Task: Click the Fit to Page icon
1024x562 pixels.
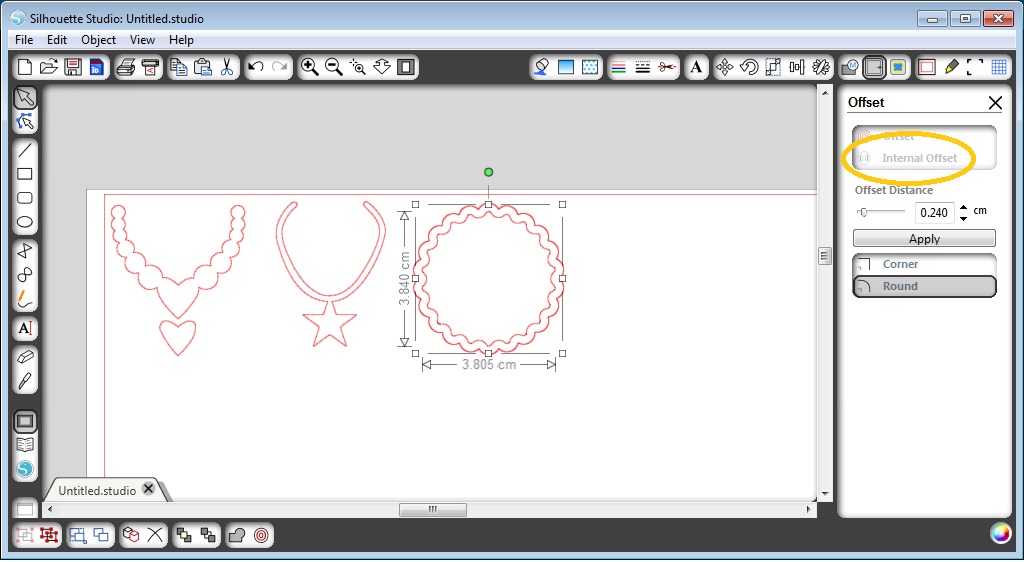Action: 406,67
